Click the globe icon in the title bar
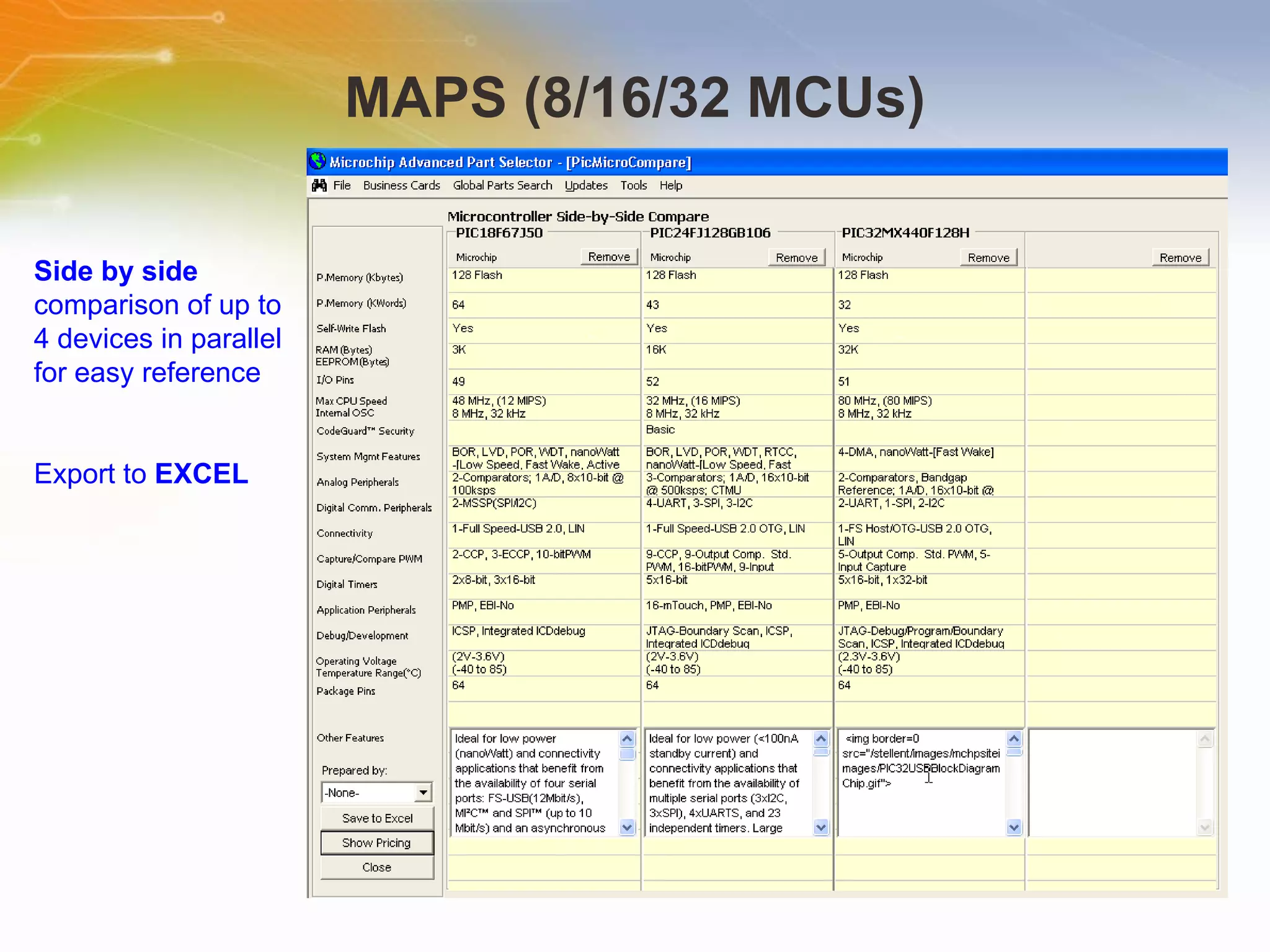The image size is (1270, 952). [x=317, y=161]
